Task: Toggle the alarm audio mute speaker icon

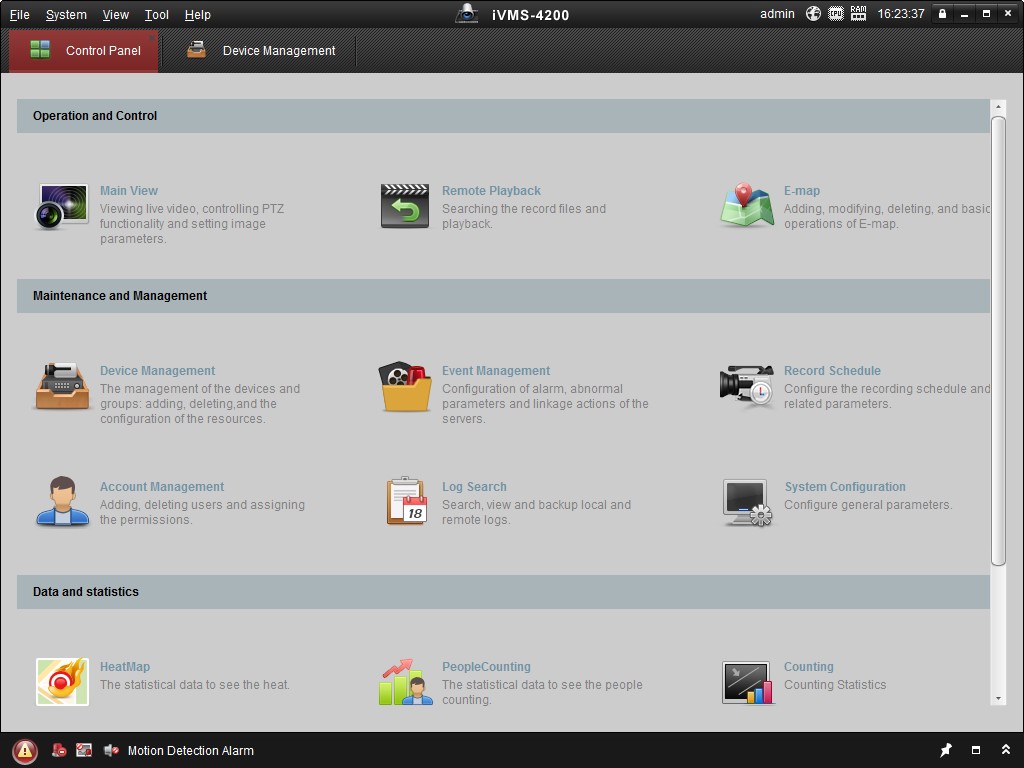Action: tap(112, 750)
